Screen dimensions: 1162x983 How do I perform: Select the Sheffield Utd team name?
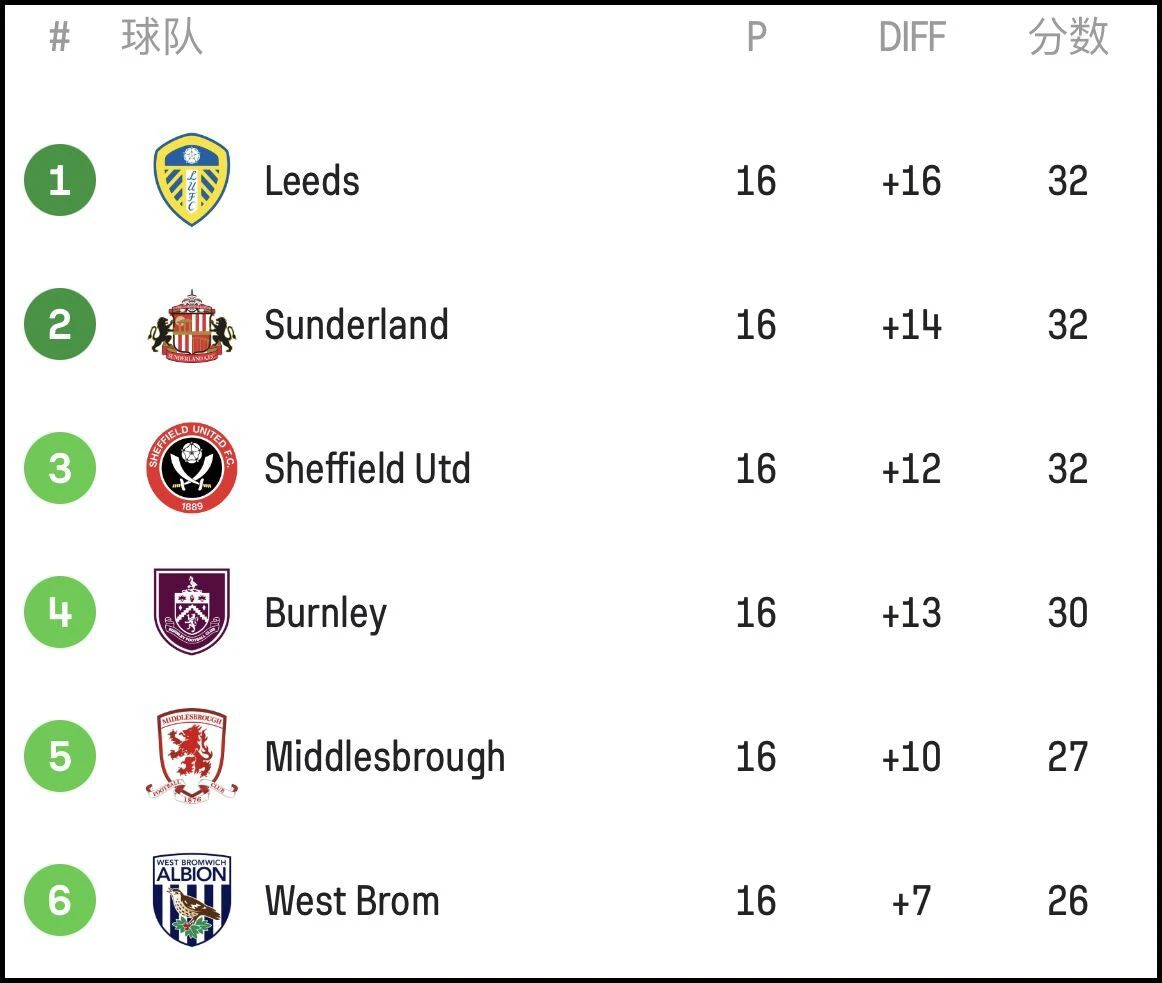(x=368, y=469)
